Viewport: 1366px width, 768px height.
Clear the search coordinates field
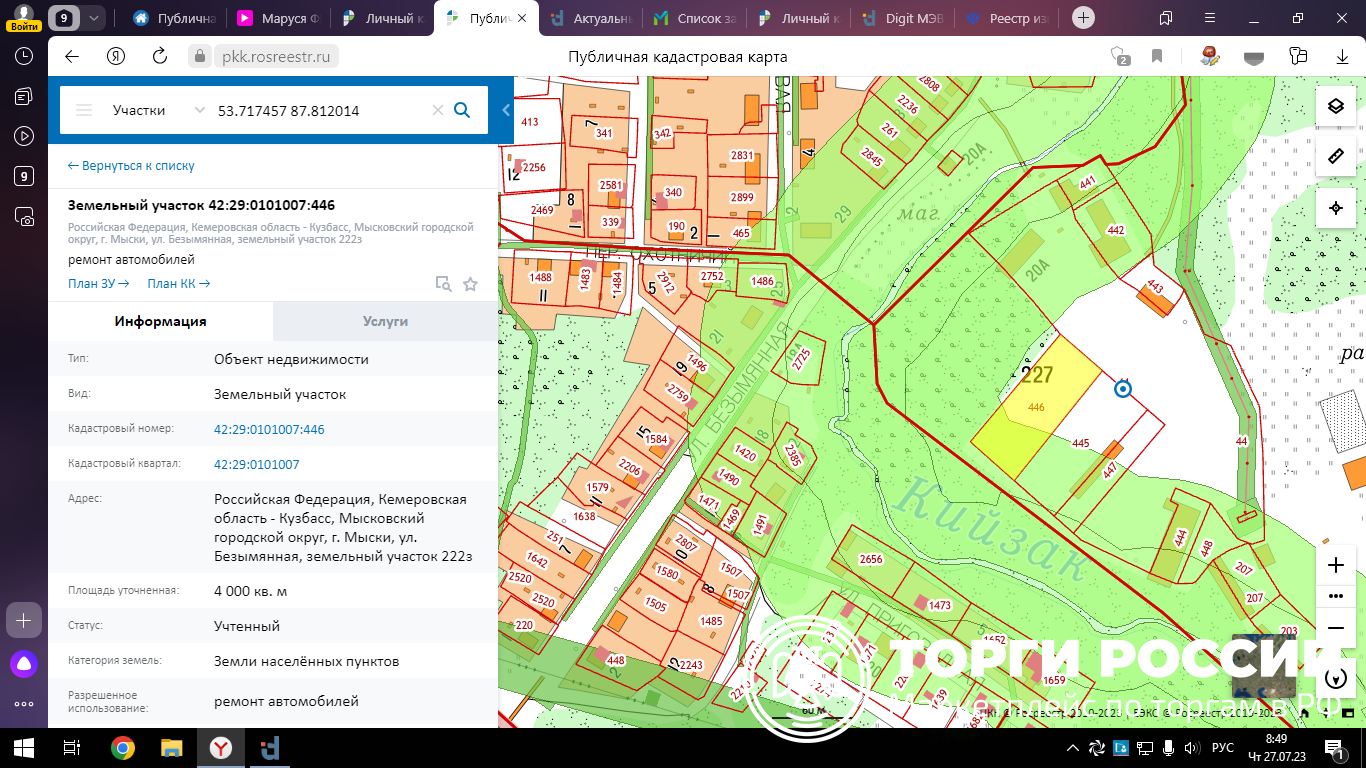(x=437, y=110)
